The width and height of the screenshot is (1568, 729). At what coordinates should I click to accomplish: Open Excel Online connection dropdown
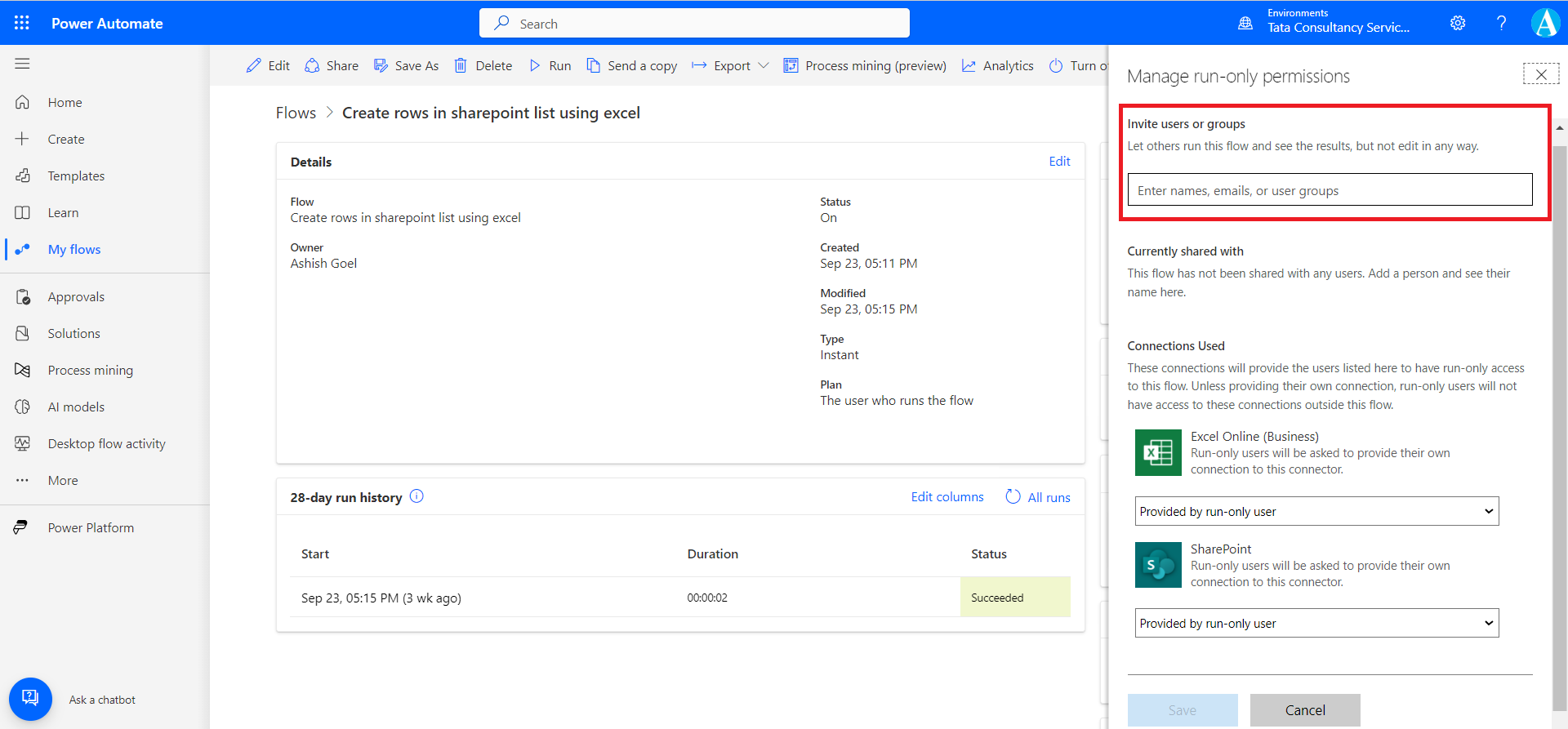(x=1316, y=511)
